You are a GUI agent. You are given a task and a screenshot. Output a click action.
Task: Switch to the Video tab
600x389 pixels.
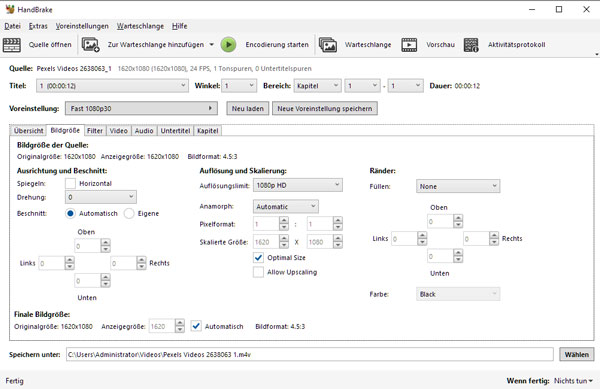119,131
